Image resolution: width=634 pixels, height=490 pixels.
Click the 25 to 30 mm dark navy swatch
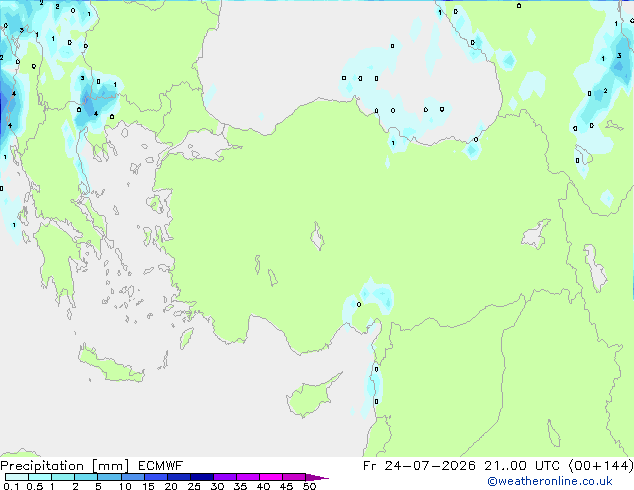point(202,477)
